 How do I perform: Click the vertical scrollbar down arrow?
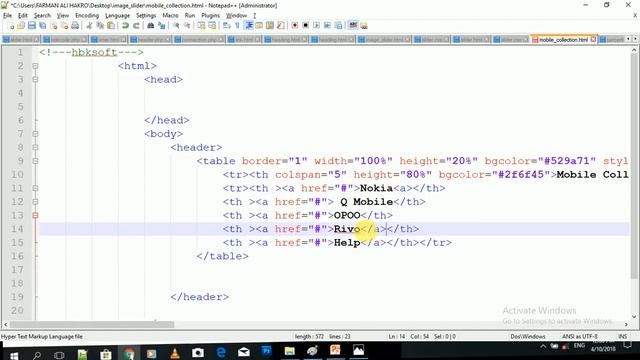point(634,316)
